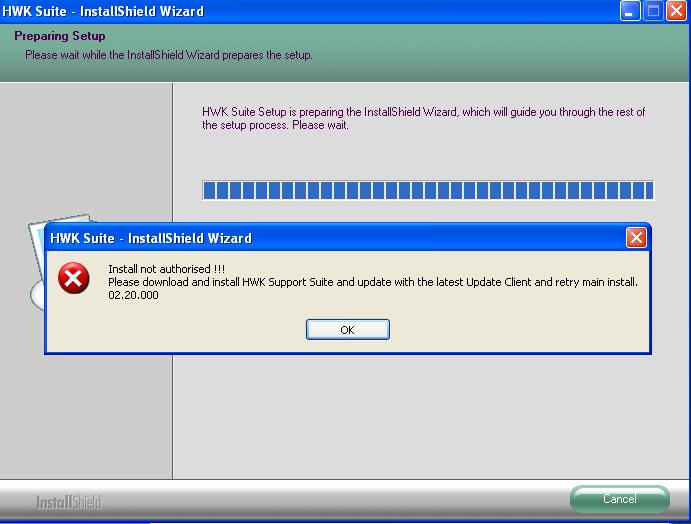
Task: Close the main HWK Suite wizard window
Action: point(676,11)
